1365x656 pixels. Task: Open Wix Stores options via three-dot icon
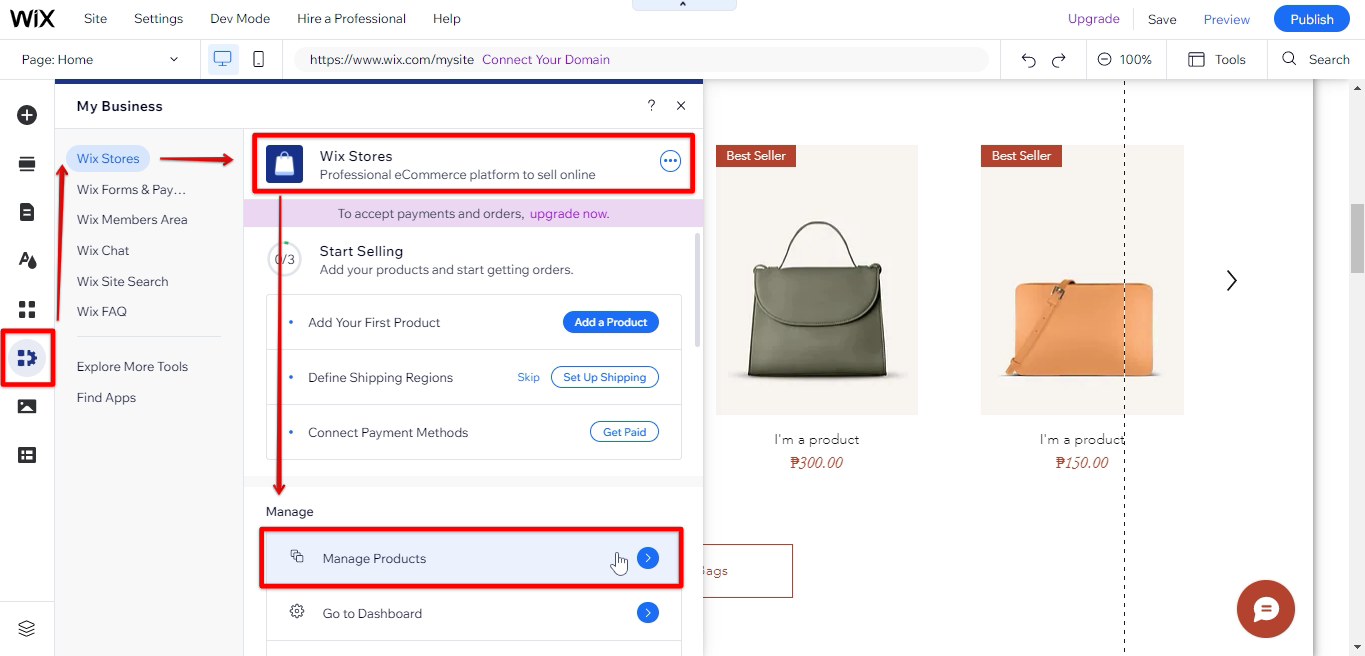pyautogui.click(x=670, y=160)
